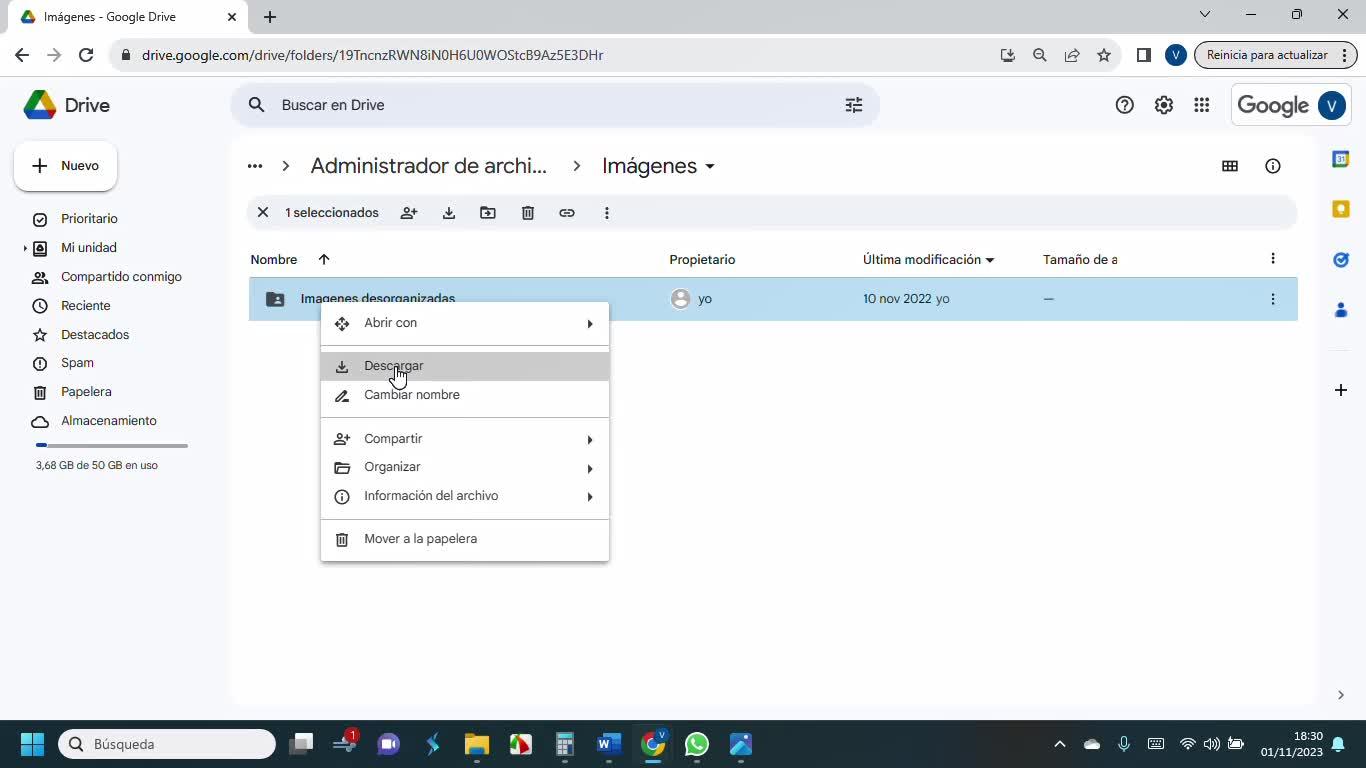This screenshot has width=1366, height=768.
Task: Go to Prioritario section
Action: click(89, 219)
